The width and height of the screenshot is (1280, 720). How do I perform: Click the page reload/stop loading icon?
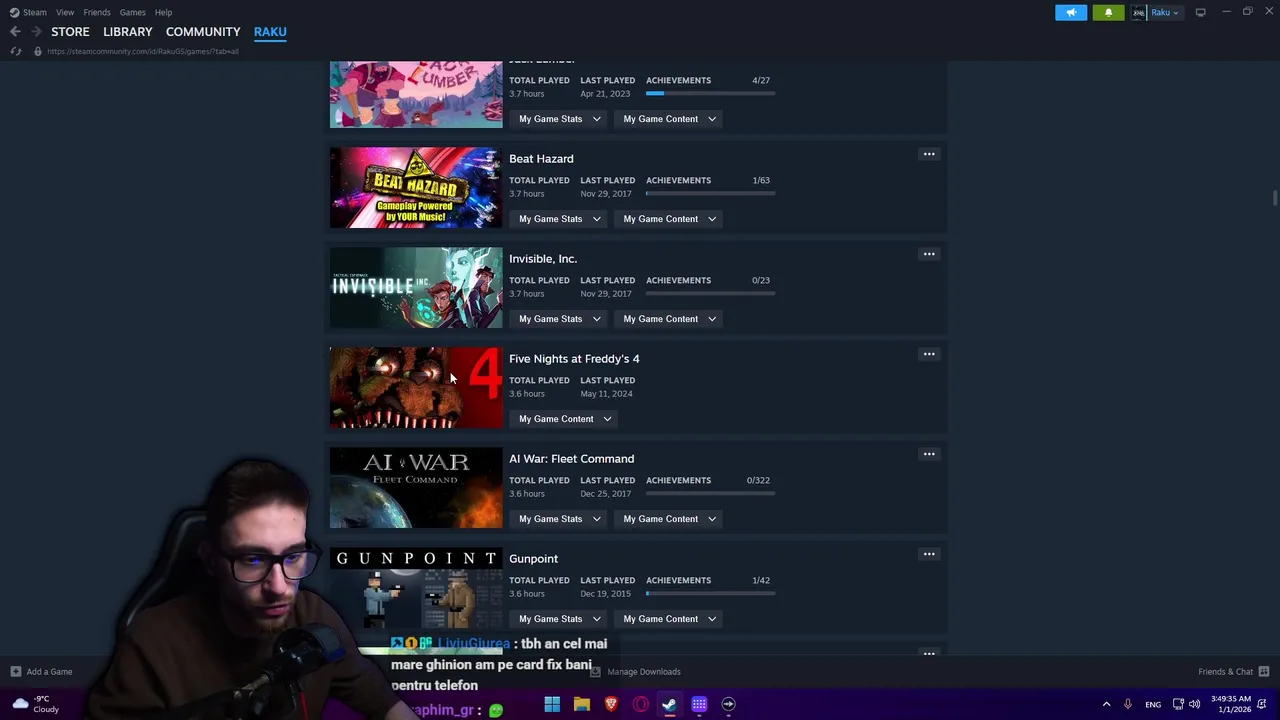coord(15,51)
